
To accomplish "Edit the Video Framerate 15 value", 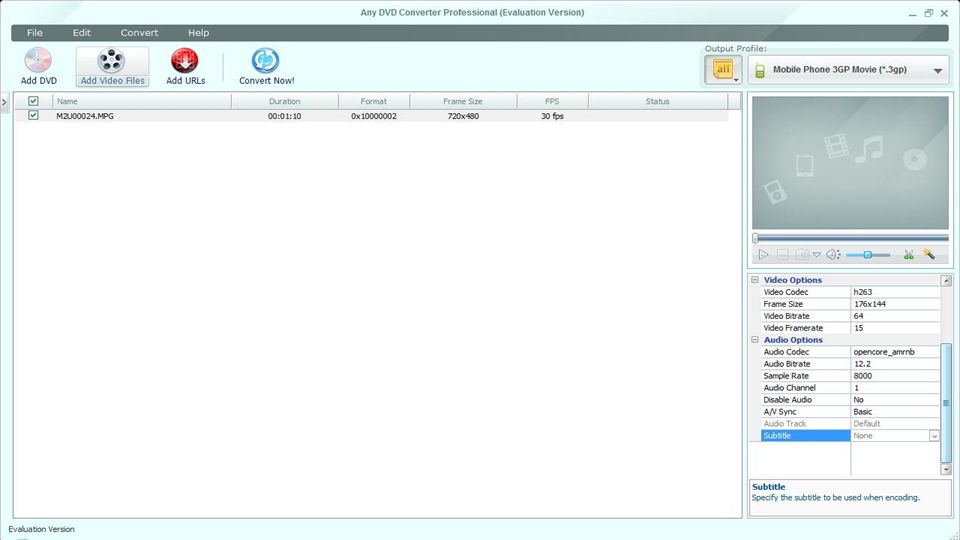I will pos(895,328).
